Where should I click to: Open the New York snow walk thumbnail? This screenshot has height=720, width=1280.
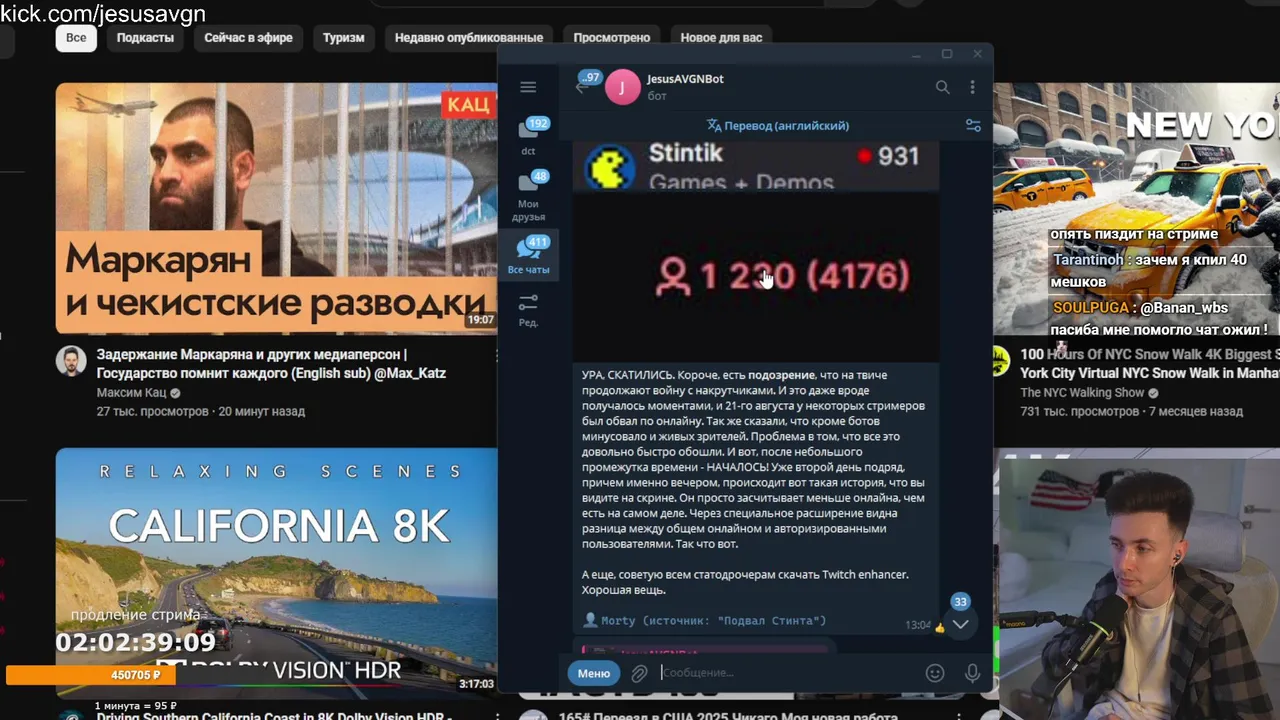coord(1136,208)
